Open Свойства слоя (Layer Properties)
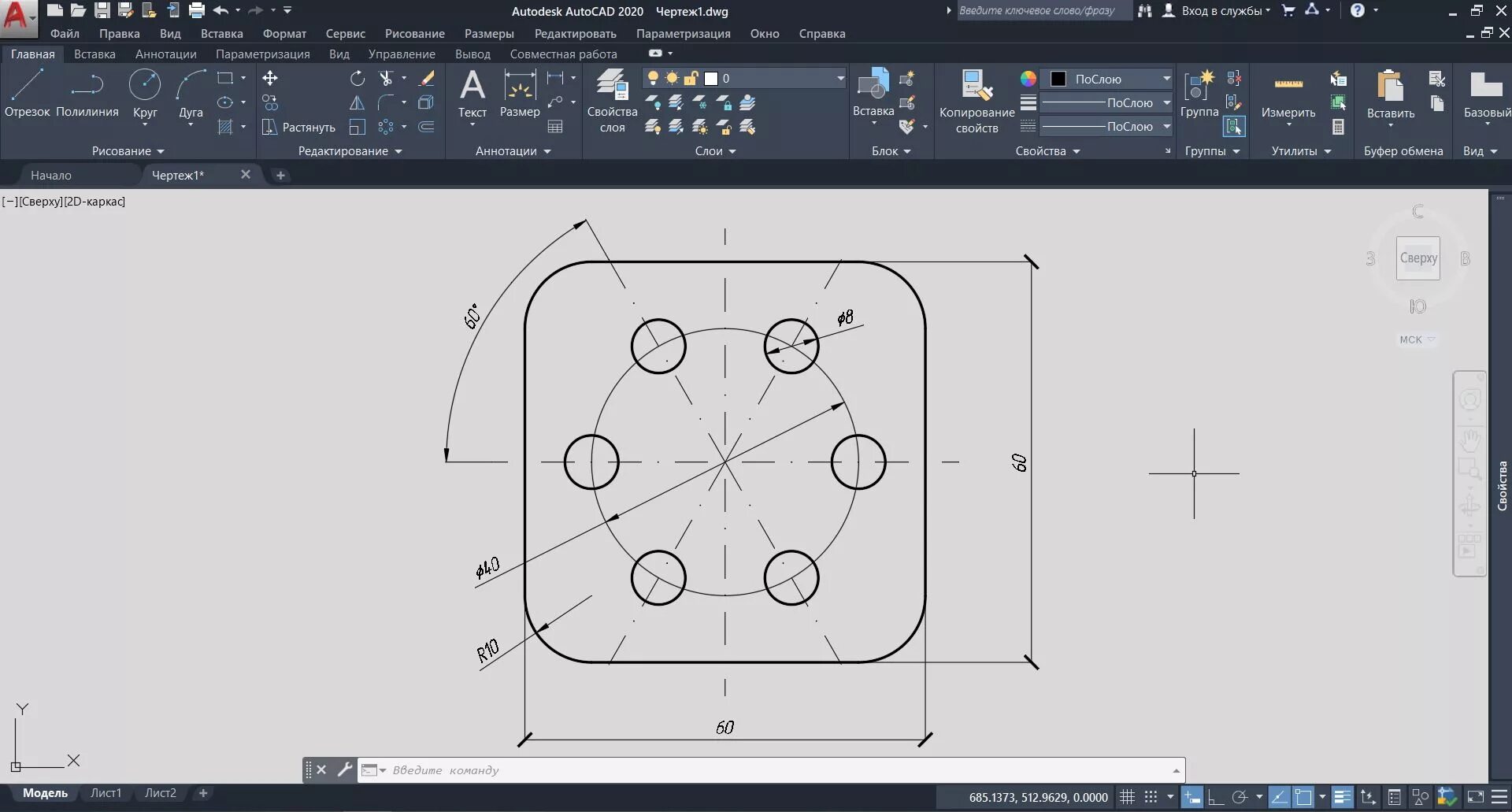The image size is (1512, 812). (x=612, y=101)
